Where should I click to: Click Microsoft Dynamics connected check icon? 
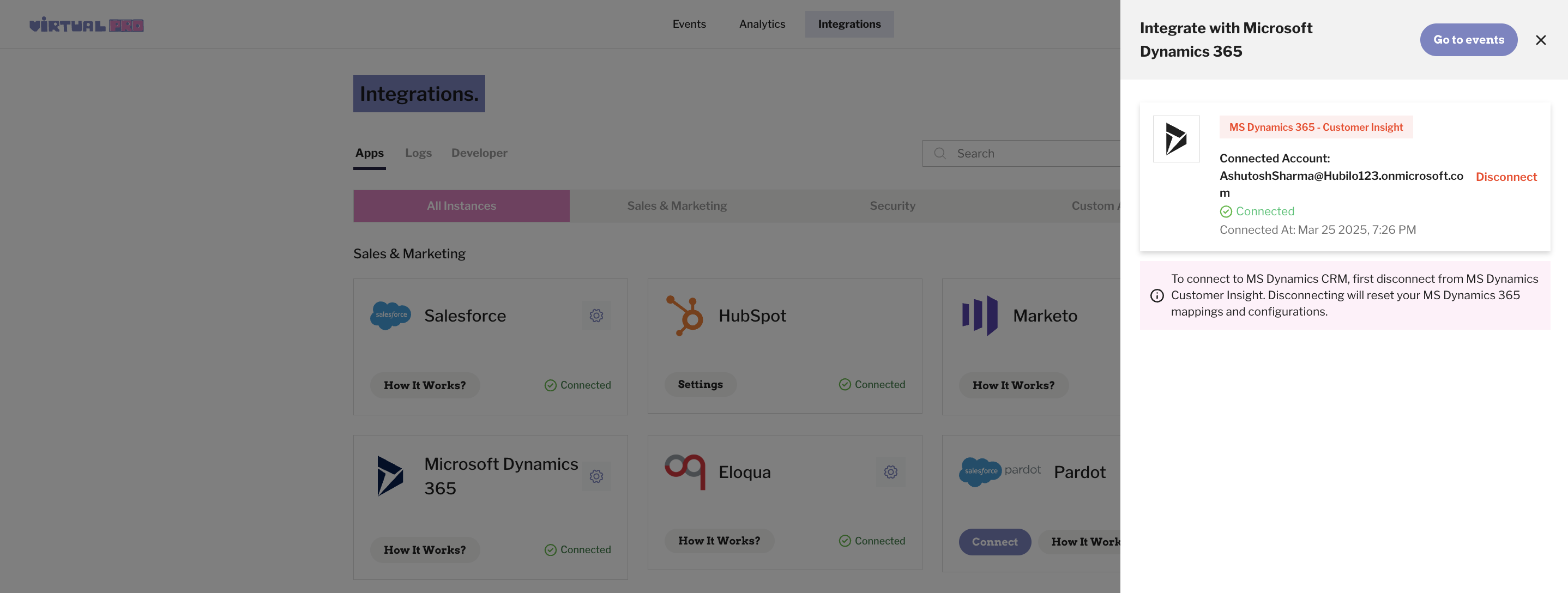click(x=550, y=550)
